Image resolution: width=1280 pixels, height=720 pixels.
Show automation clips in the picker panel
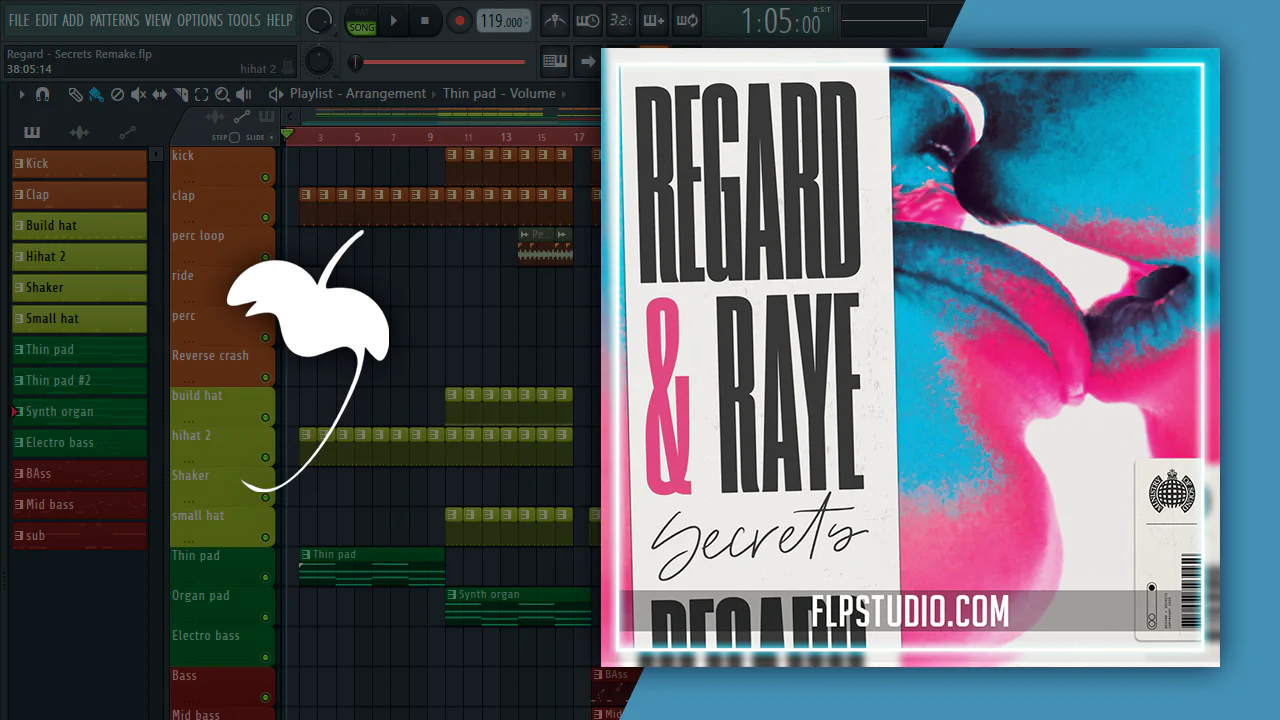127,132
